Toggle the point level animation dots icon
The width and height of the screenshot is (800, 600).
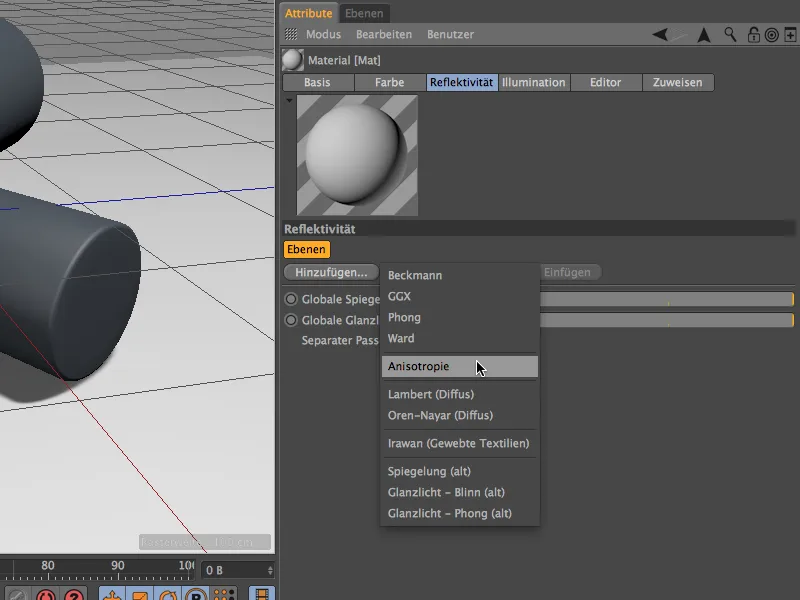click(224, 594)
